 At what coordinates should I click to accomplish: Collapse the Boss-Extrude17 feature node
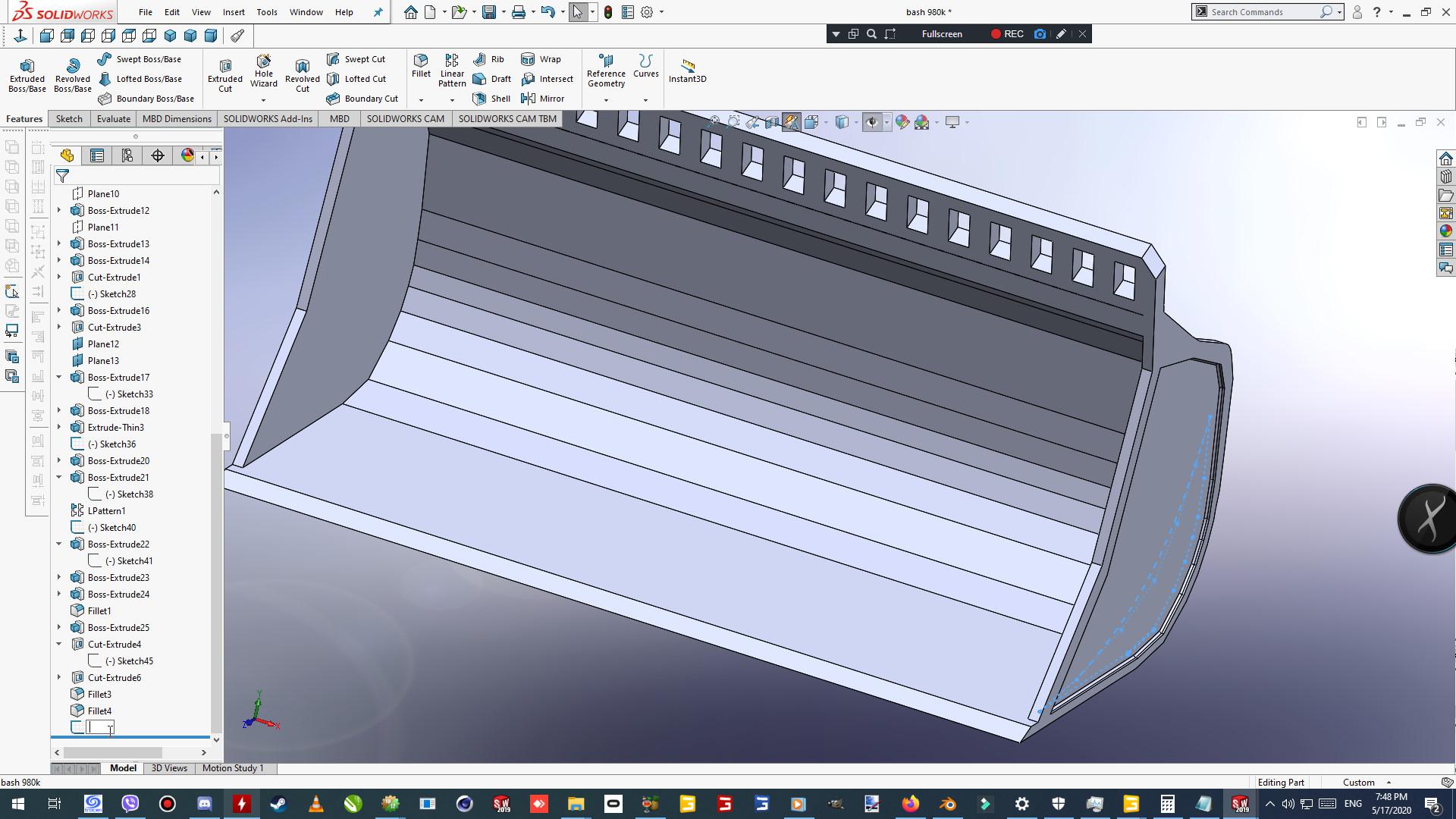point(59,377)
